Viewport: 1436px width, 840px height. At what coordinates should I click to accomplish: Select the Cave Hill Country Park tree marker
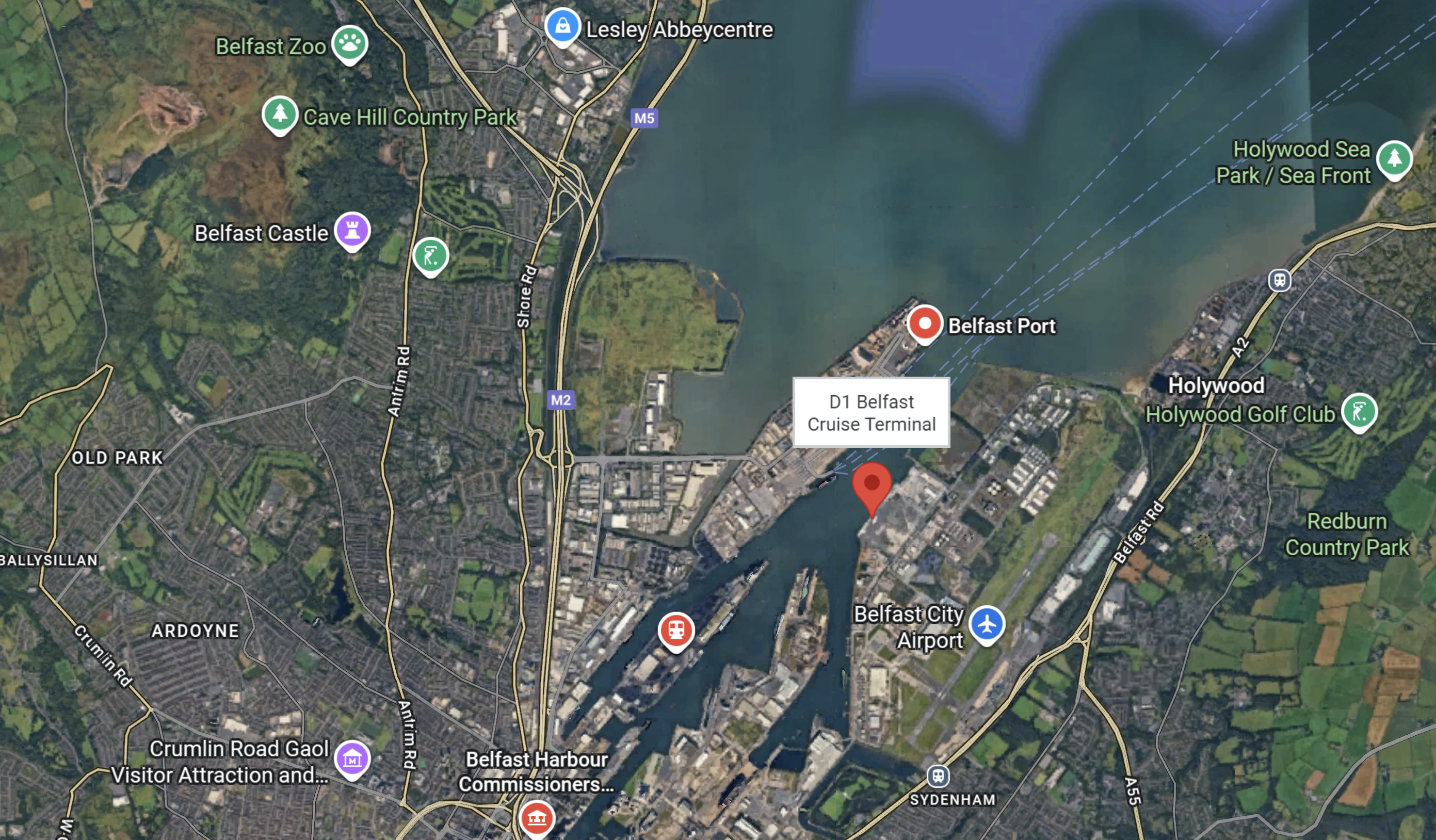point(280,115)
